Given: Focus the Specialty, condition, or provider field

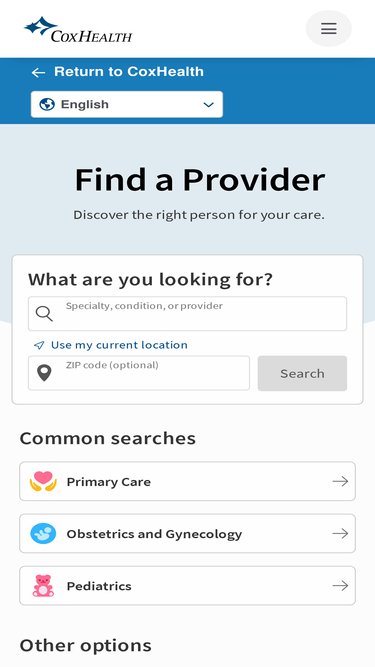Looking at the screenshot, I should coord(188,314).
